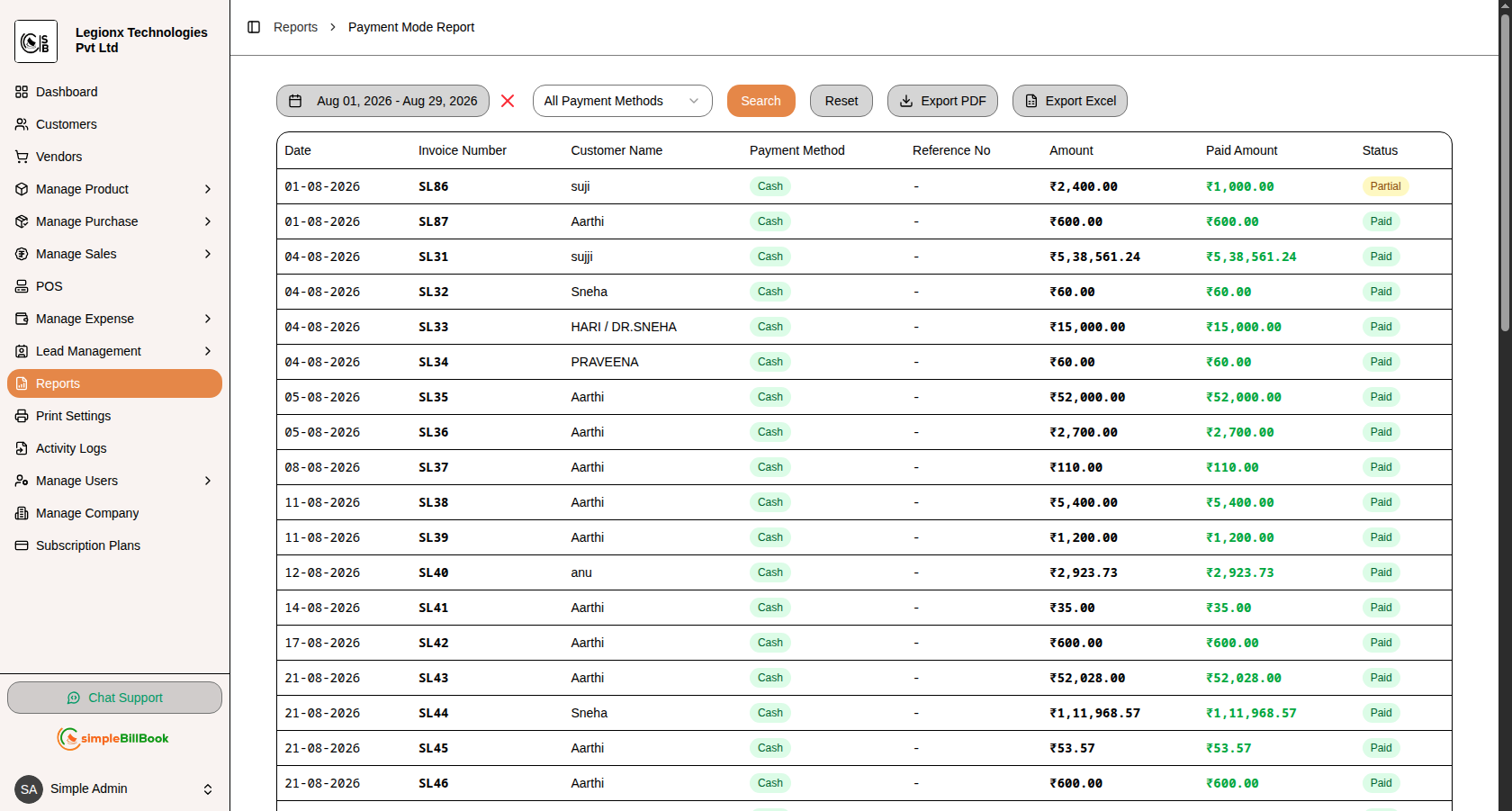Click the page vertical scrollbar
The height and width of the screenshot is (811, 1512).
(x=1505, y=171)
